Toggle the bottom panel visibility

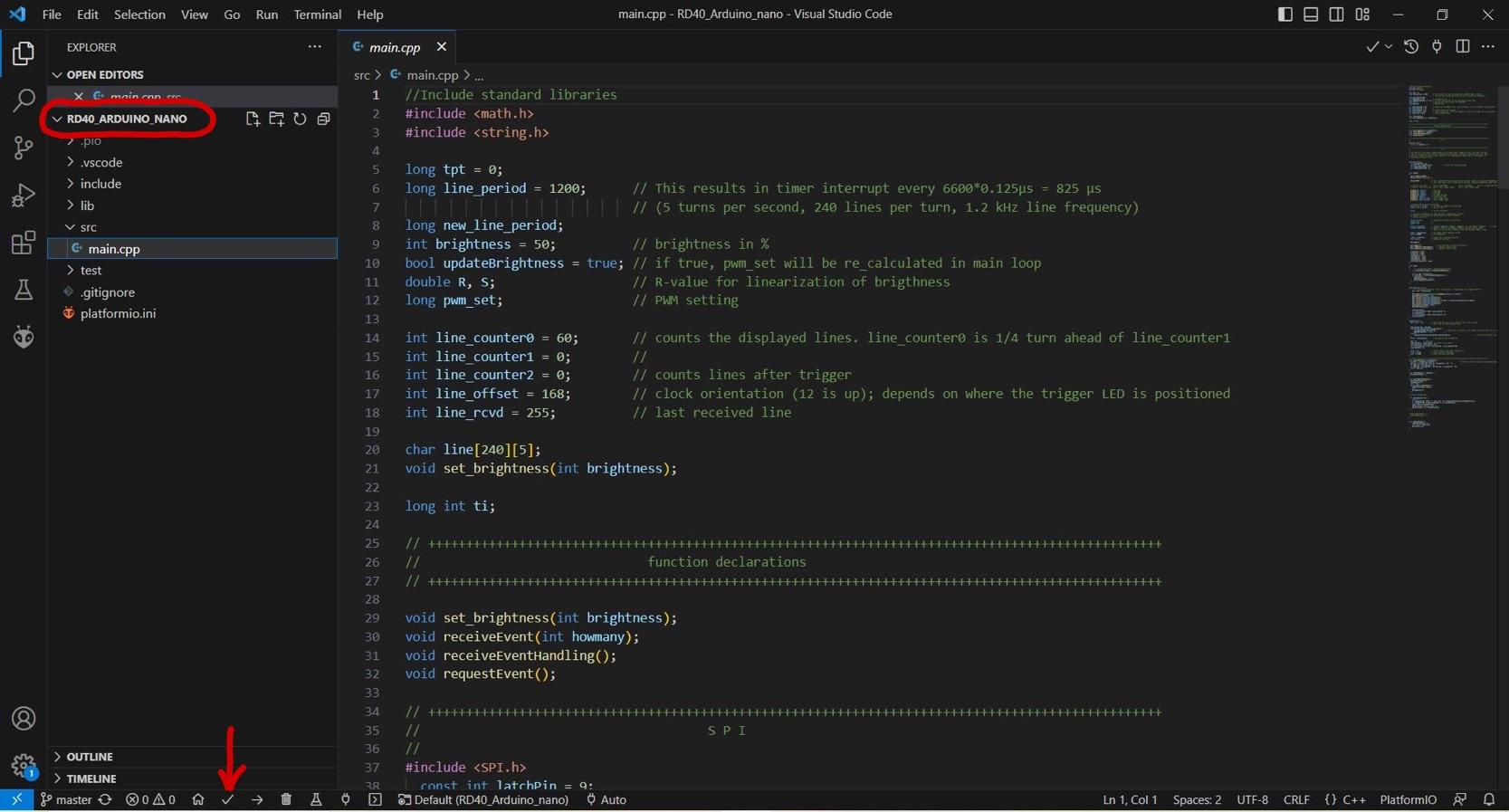click(x=1311, y=14)
